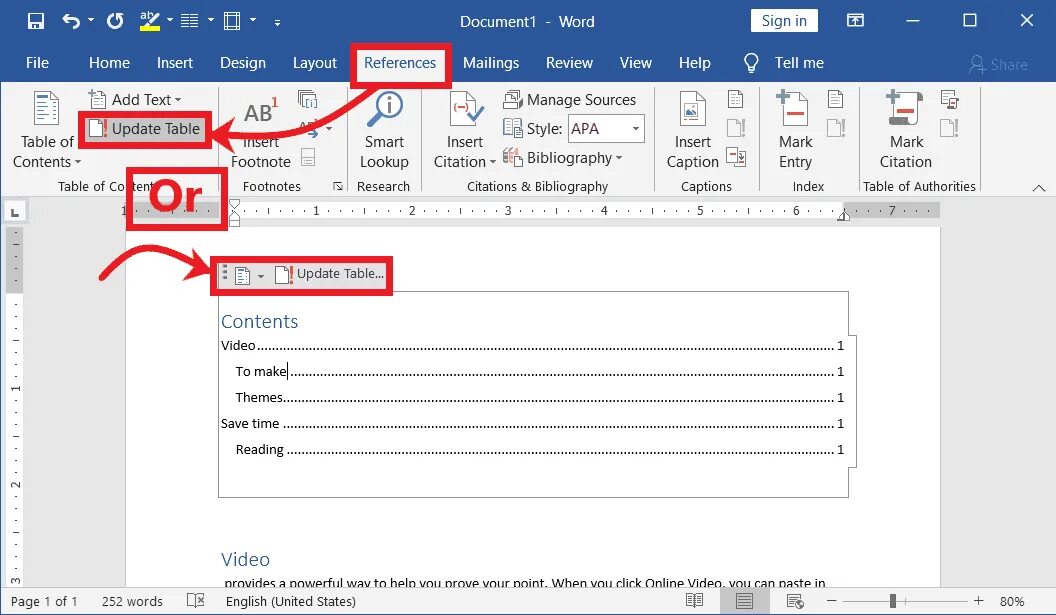Image resolution: width=1056 pixels, height=615 pixels.
Task: Click the Save time contents entry
Action: click(532, 423)
